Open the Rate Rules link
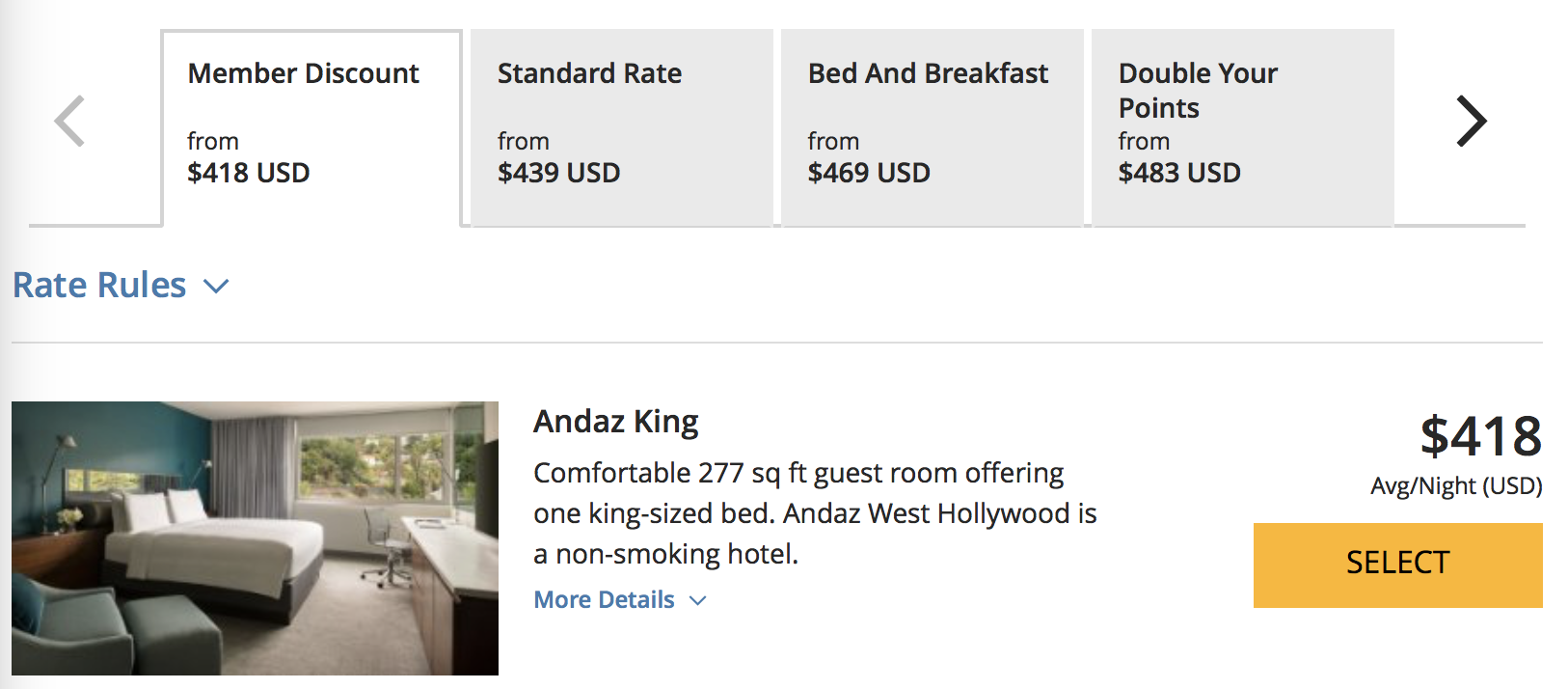 click(x=99, y=286)
